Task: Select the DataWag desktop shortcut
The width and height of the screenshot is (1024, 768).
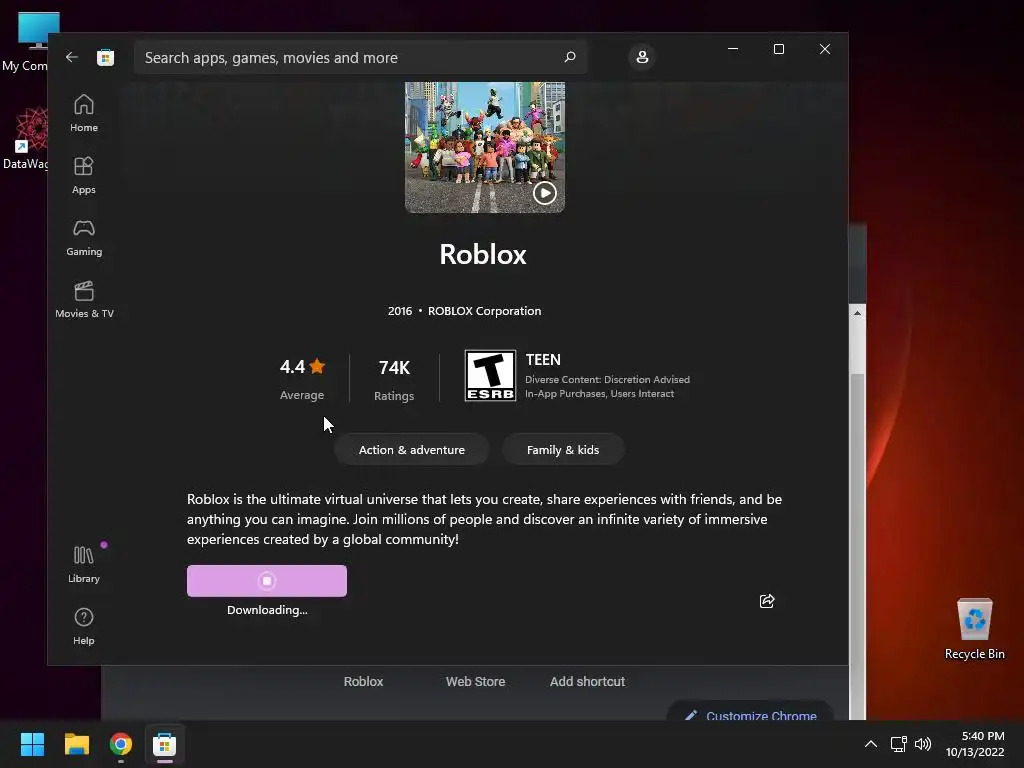Action: (26, 139)
